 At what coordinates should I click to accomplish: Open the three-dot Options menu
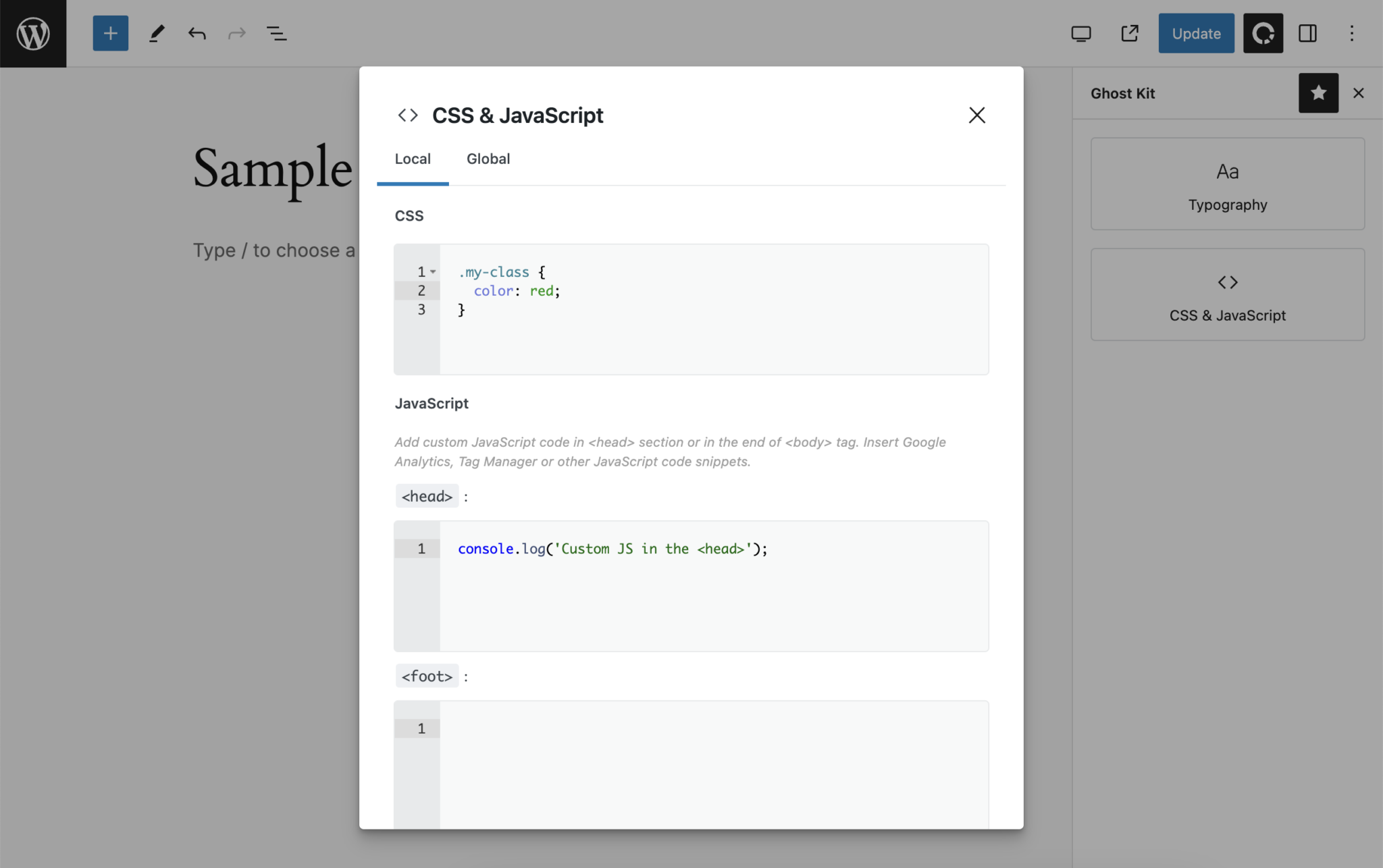1352,33
